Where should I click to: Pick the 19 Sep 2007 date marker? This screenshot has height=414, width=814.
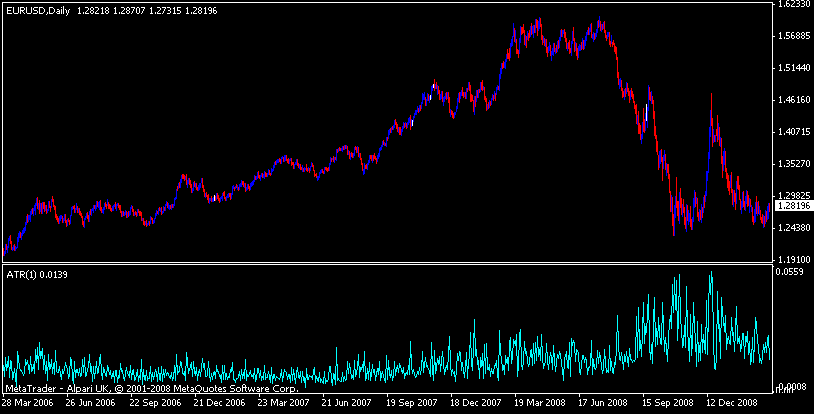tap(412, 403)
